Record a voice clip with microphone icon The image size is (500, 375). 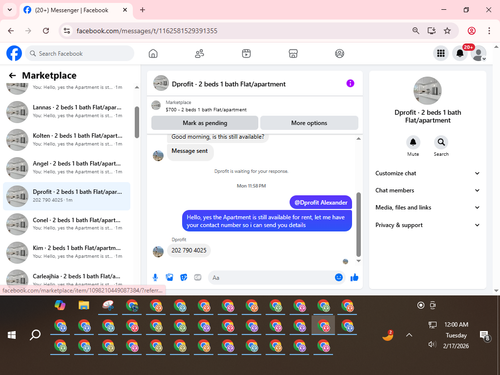click(x=155, y=277)
